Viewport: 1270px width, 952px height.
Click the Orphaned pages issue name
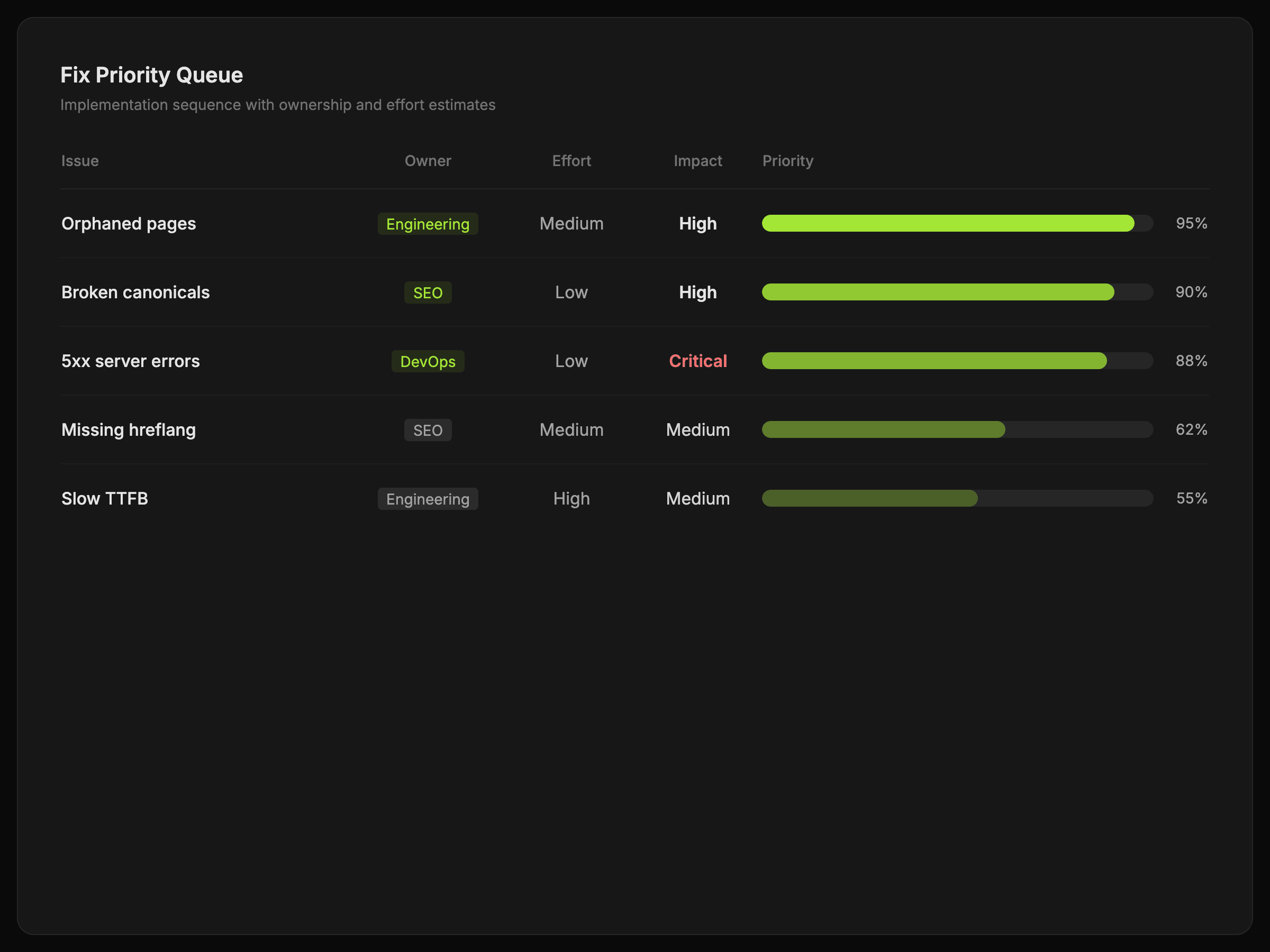[129, 223]
